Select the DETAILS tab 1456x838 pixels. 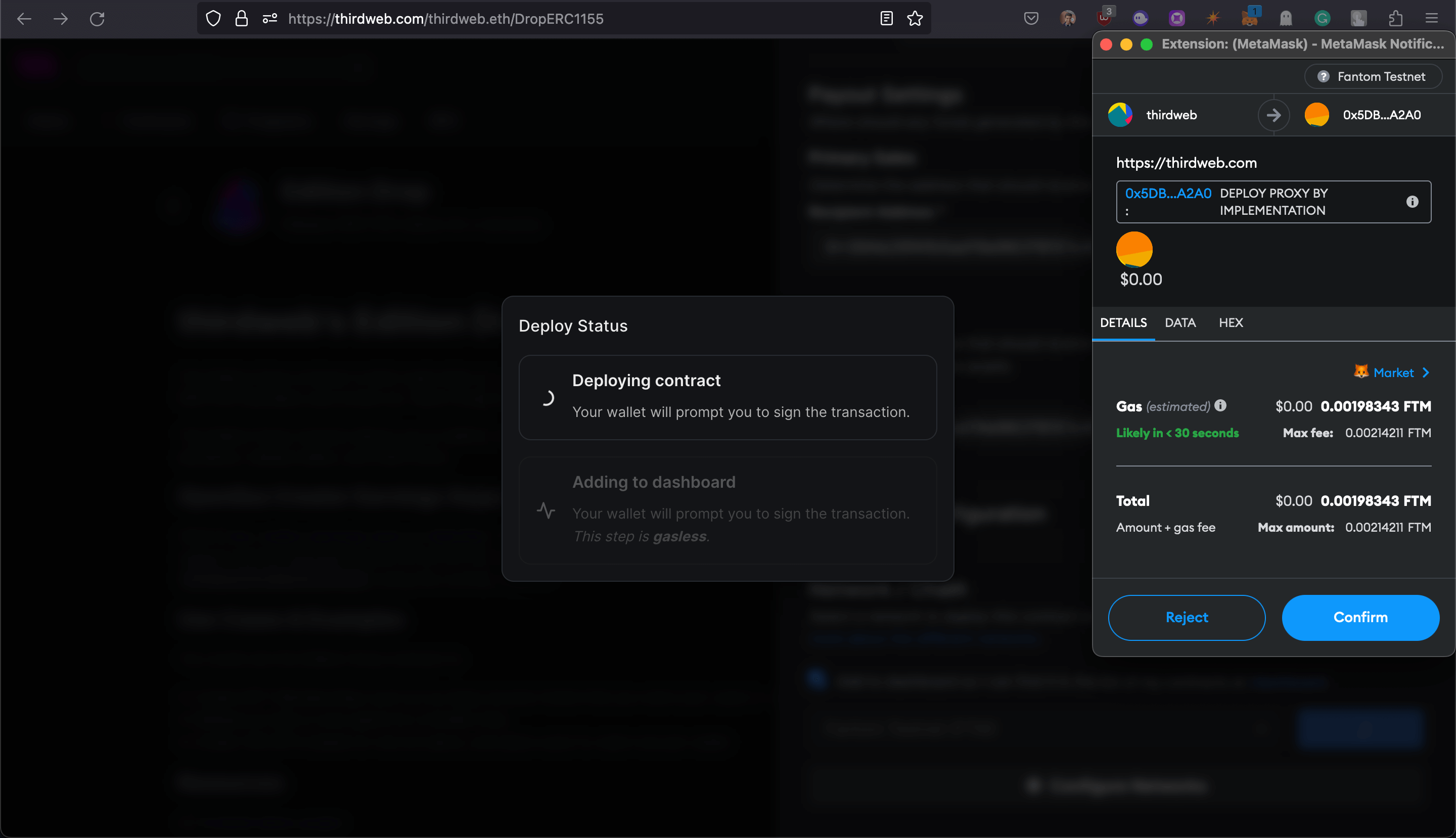pyautogui.click(x=1123, y=323)
